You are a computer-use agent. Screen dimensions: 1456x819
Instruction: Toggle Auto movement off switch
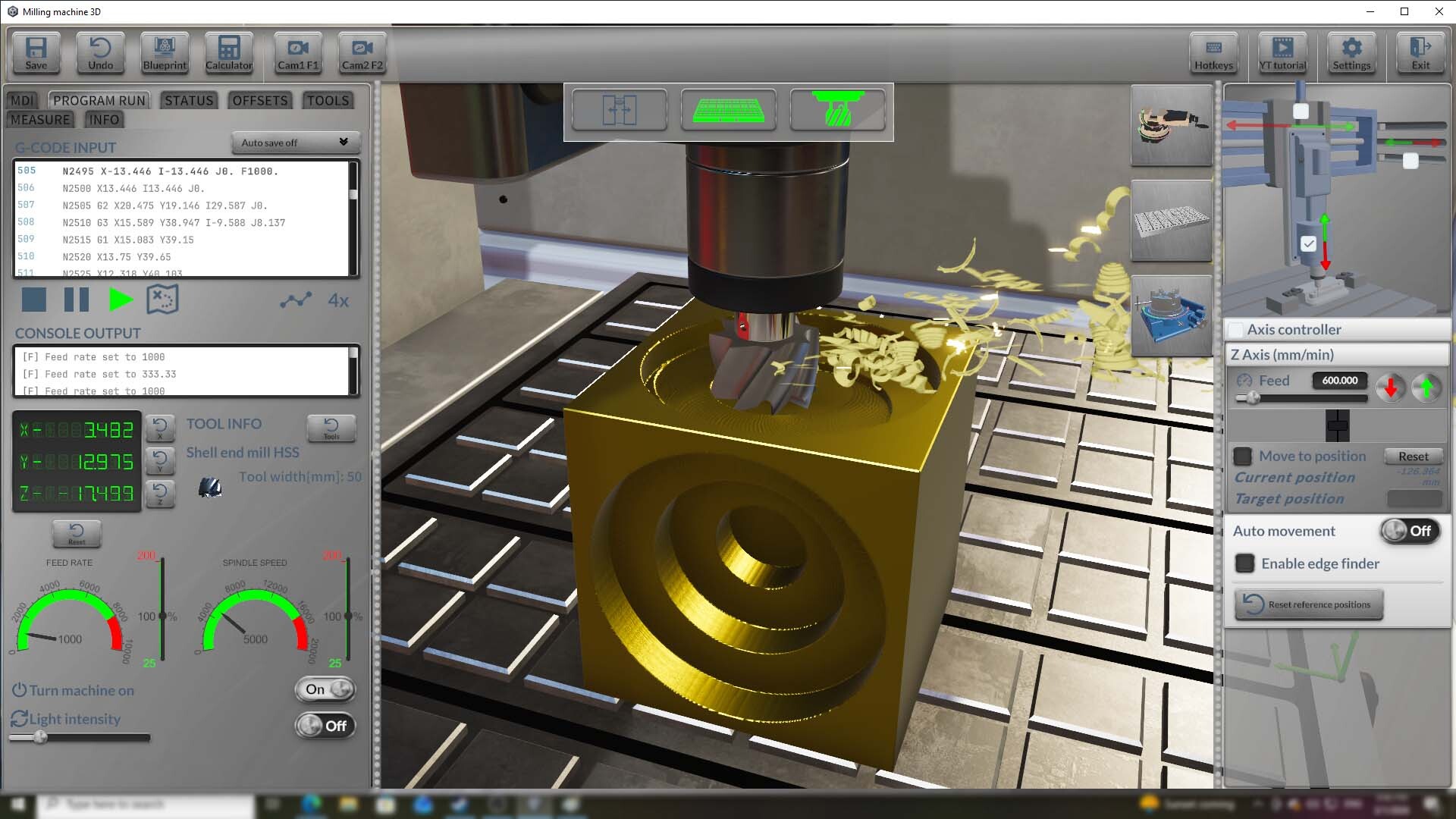point(1409,531)
